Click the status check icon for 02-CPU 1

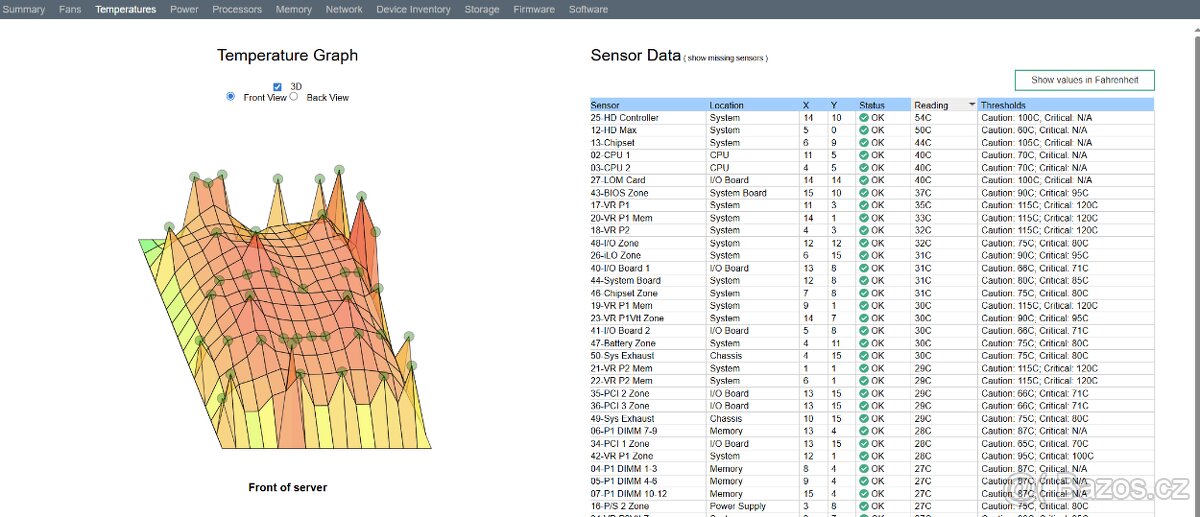[864, 156]
